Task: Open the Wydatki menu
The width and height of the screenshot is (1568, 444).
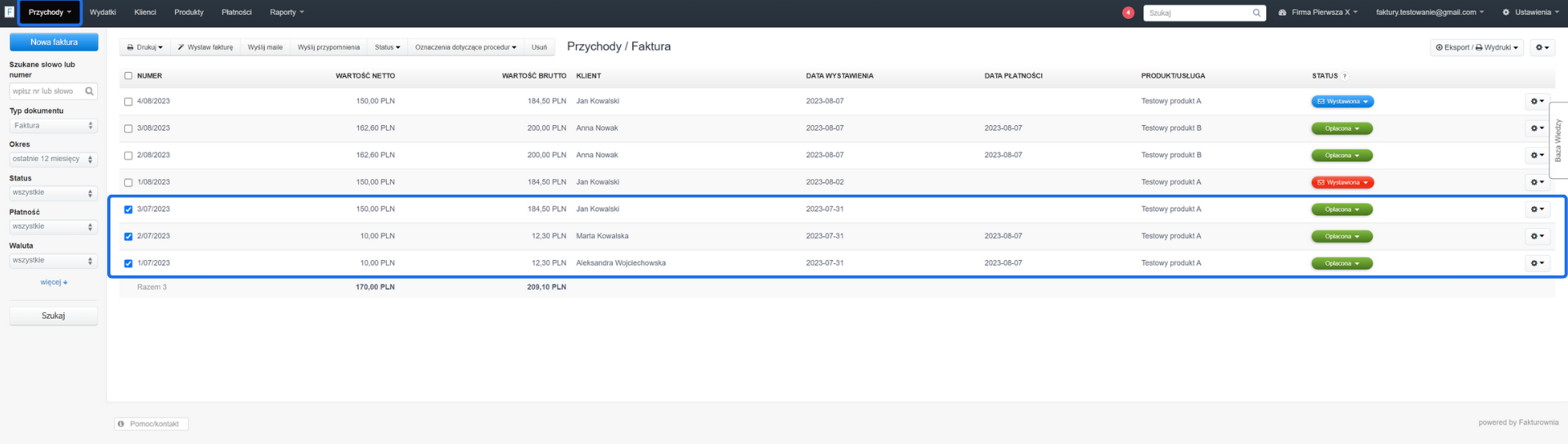Action: pos(102,12)
